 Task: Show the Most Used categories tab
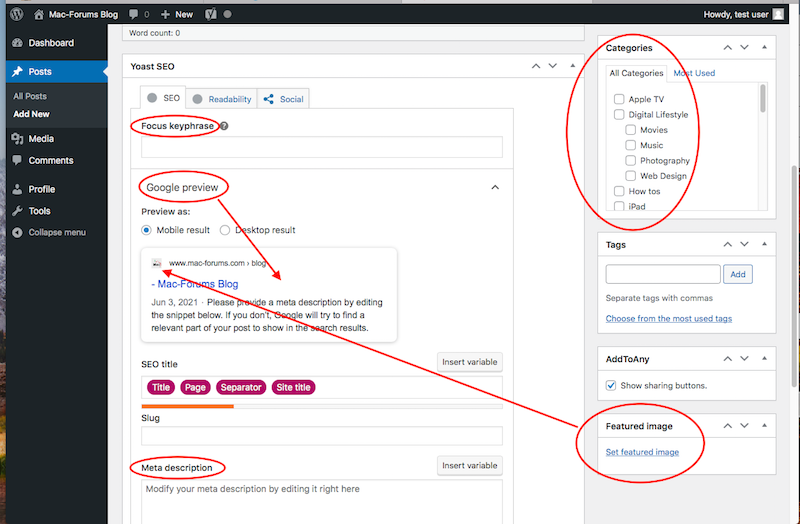pos(694,73)
